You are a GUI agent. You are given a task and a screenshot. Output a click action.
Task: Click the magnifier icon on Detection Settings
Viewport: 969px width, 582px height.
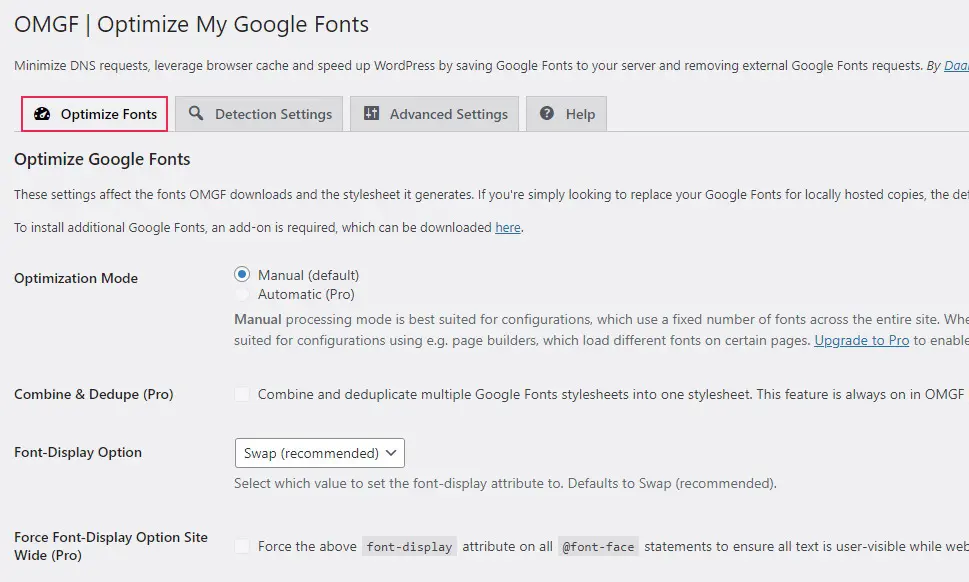point(196,113)
